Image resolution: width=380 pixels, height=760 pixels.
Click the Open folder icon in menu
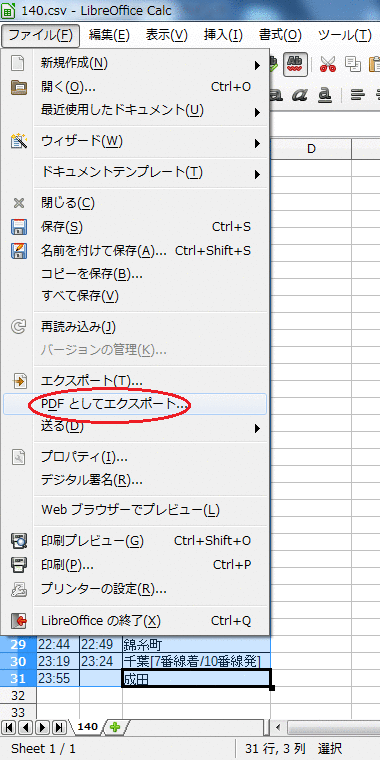(18, 87)
